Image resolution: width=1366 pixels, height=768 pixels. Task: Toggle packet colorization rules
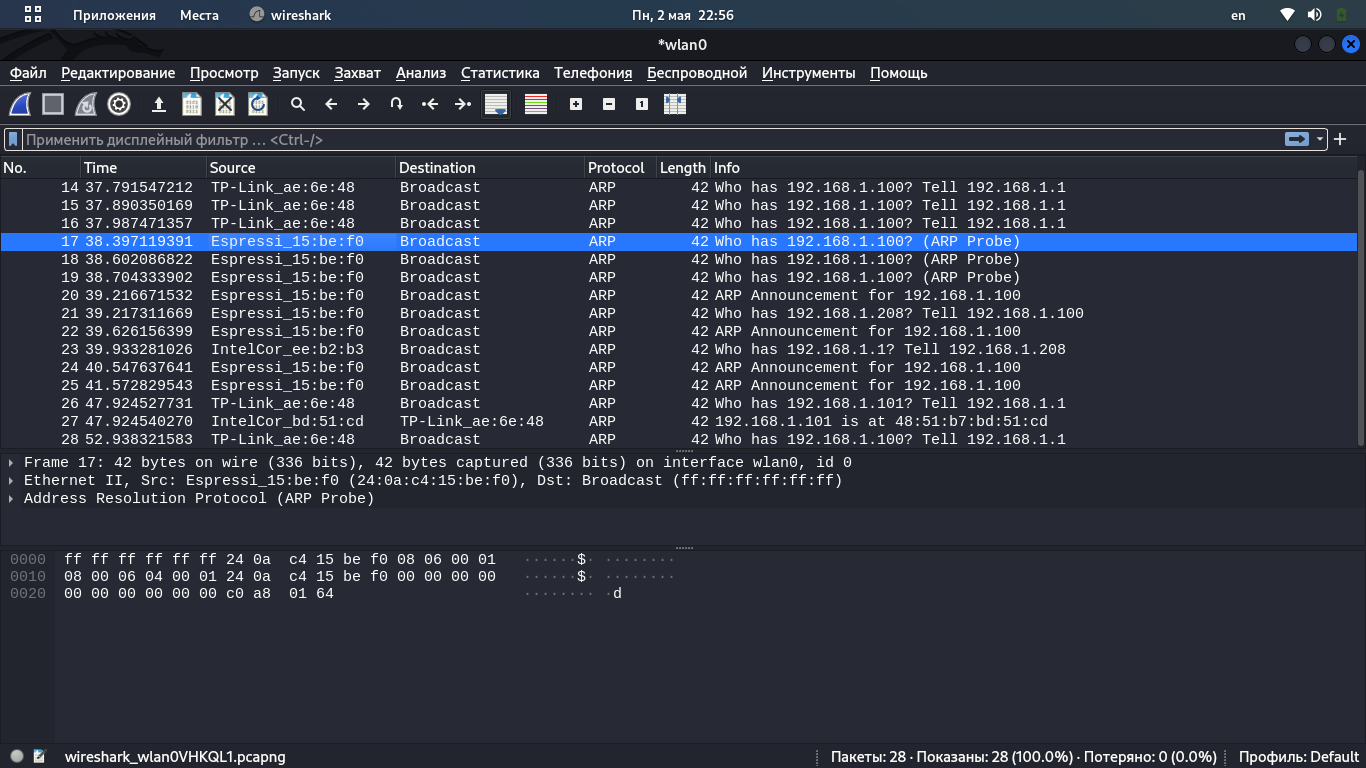(536, 104)
